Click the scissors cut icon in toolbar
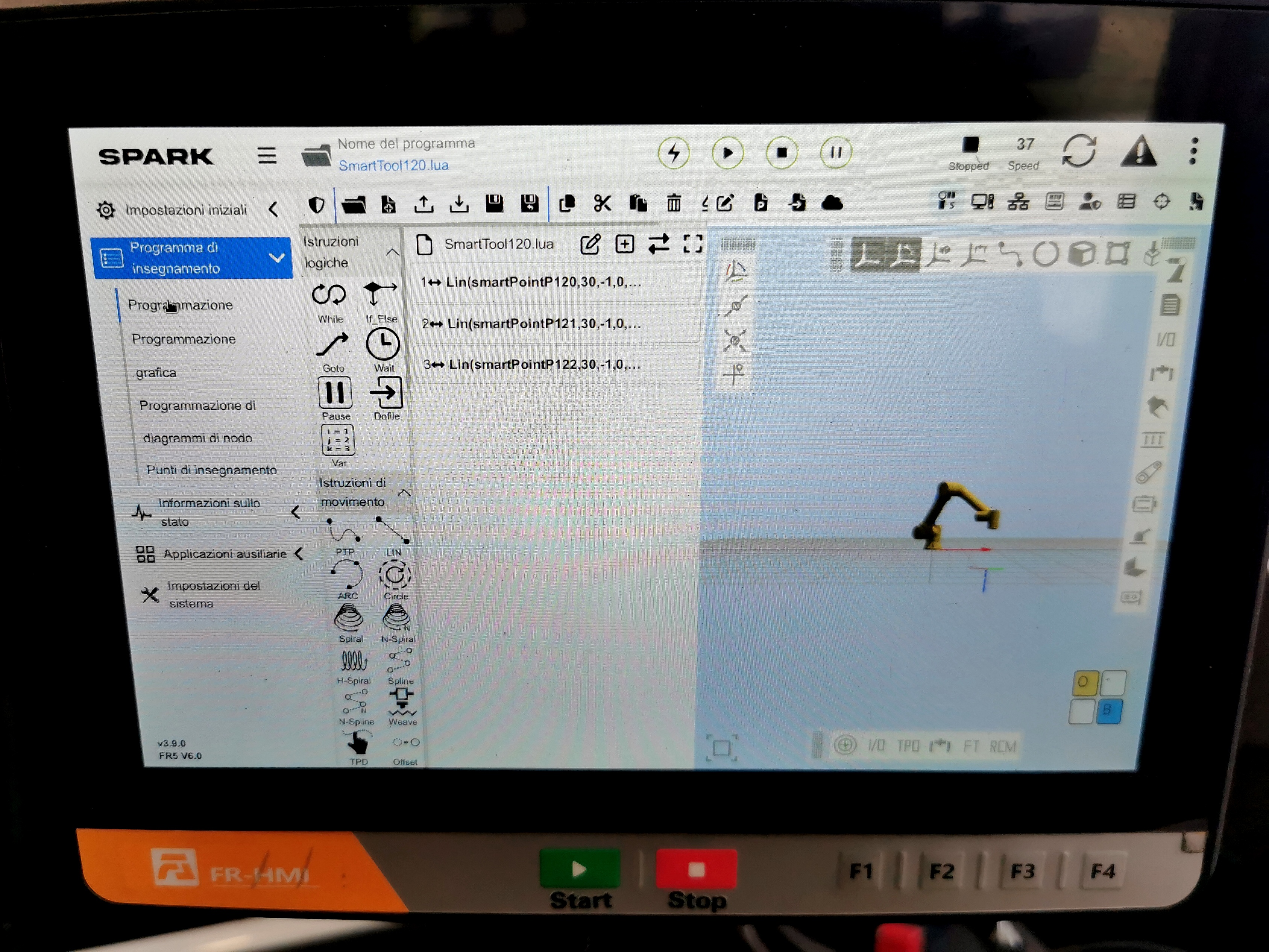The height and width of the screenshot is (952, 1269). click(x=603, y=203)
